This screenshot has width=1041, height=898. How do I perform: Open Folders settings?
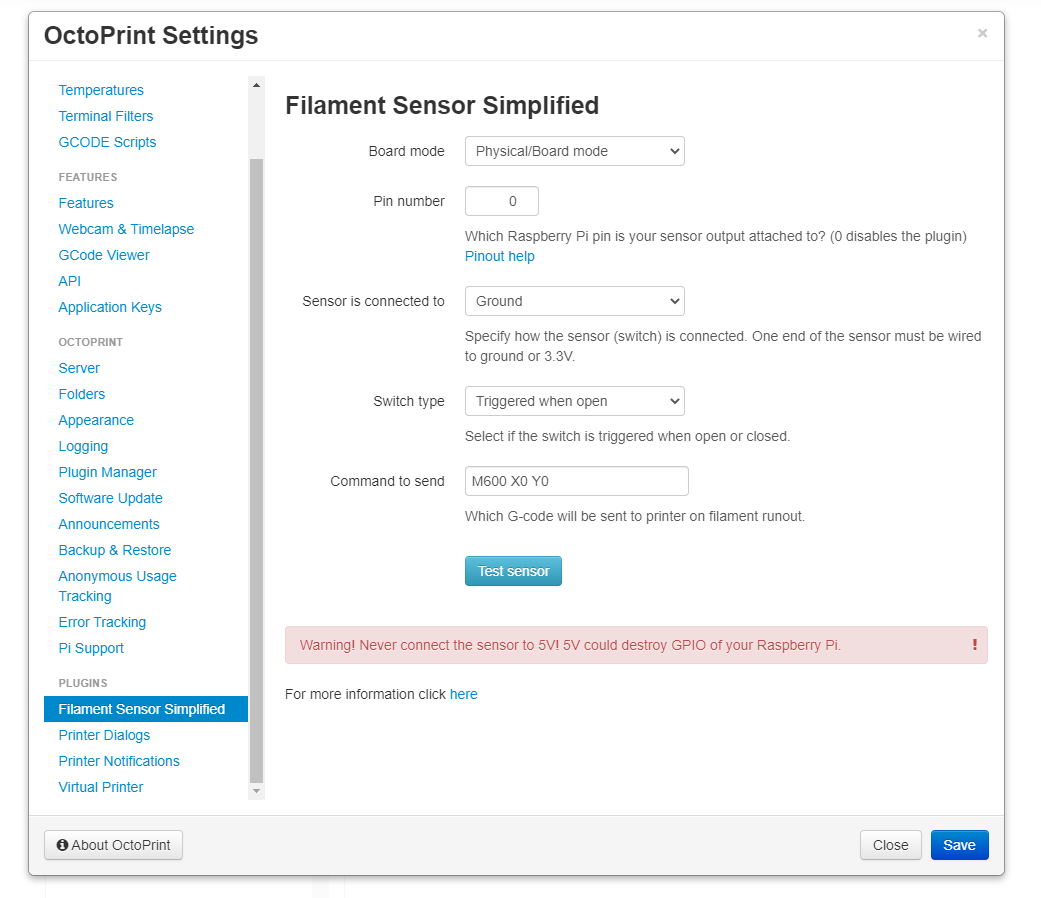pyautogui.click(x=82, y=394)
